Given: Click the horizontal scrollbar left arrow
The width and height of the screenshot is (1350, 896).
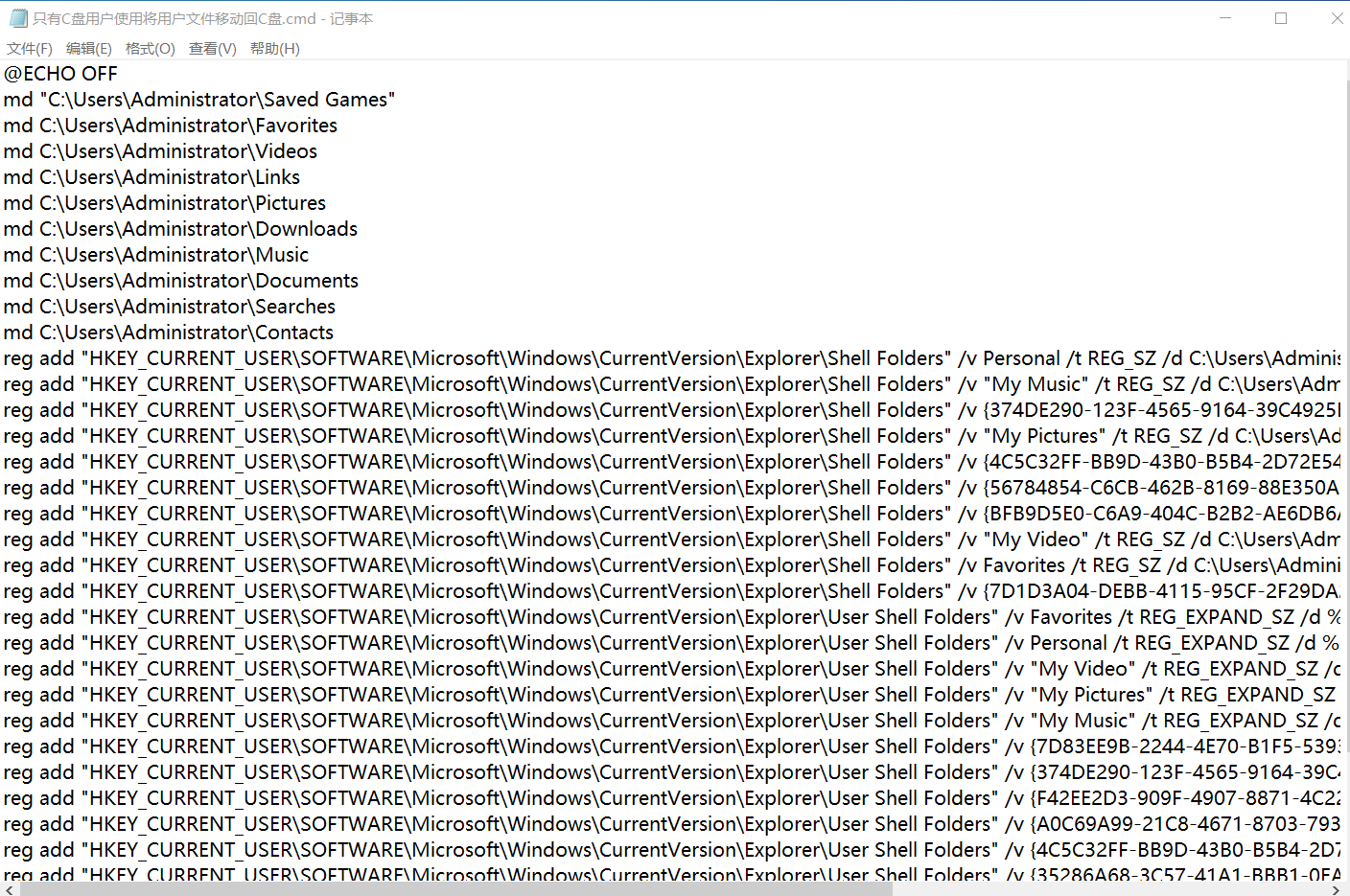Looking at the screenshot, I should [x=9, y=889].
